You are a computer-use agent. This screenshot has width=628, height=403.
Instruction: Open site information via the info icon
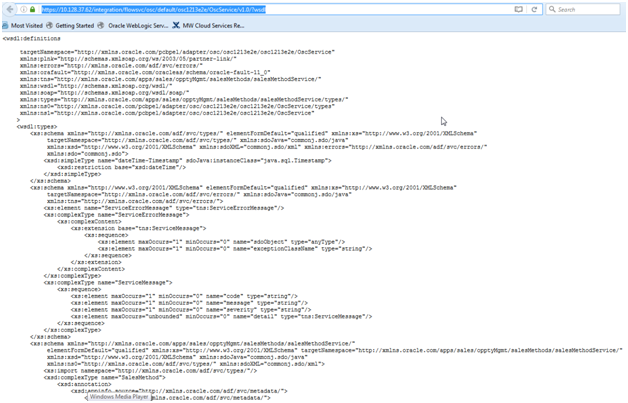[x=24, y=9]
